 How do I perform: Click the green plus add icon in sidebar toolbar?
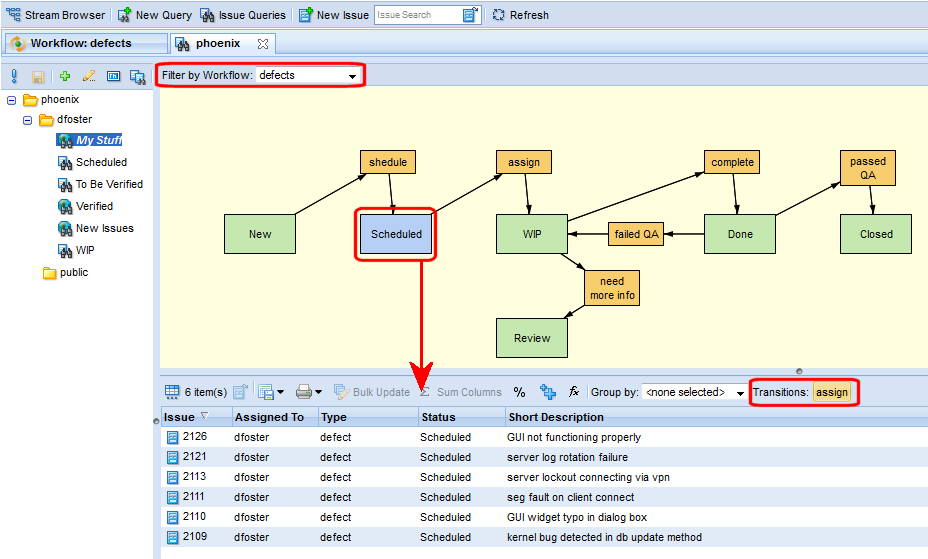click(x=65, y=76)
